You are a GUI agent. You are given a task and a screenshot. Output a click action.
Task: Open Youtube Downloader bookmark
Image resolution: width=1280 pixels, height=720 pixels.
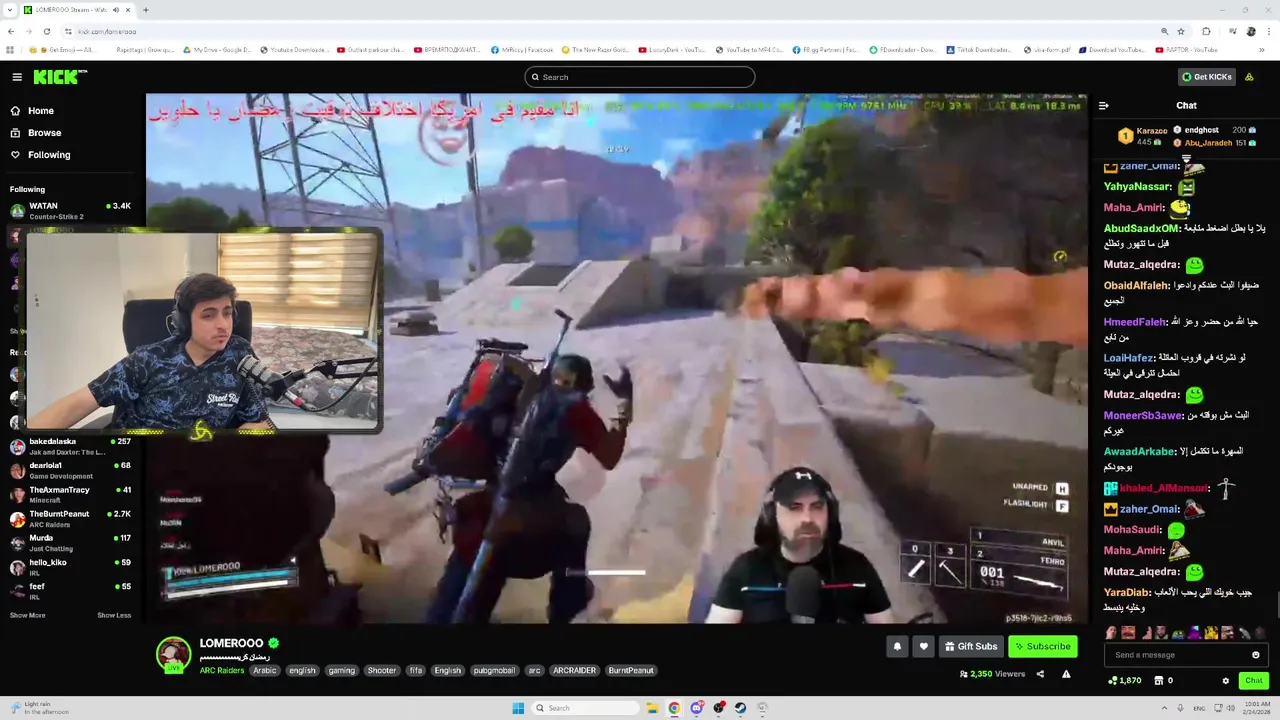[294, 50]
